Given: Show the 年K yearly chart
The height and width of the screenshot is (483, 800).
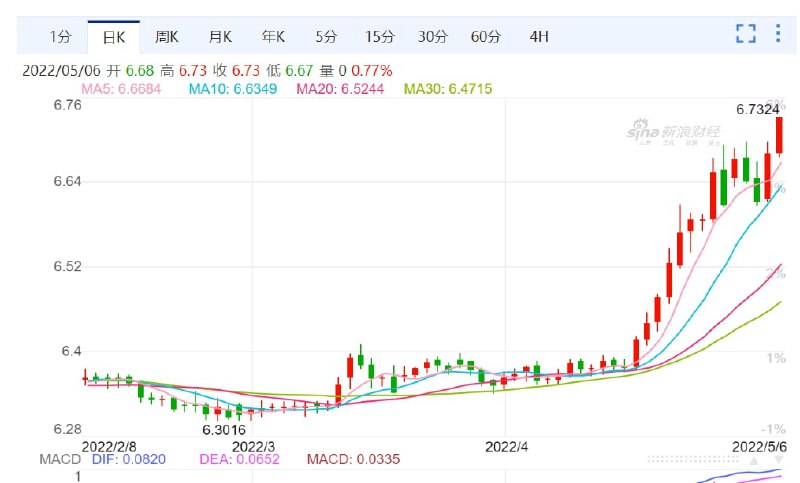Looking at the screenshot, I should click(273, 37).
